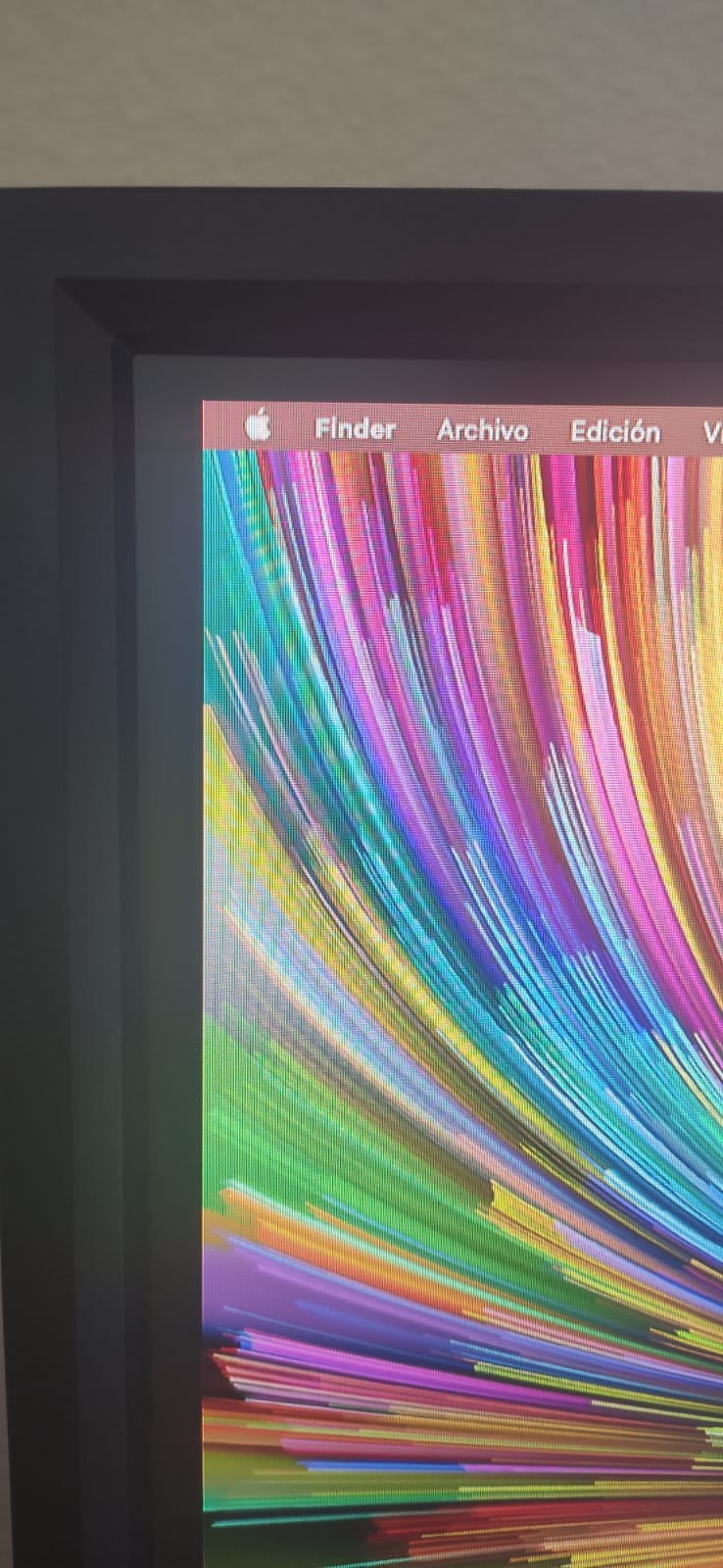Open the Edición menu
Image resolution: width=723 pixels, height=1568 pixels.
(615, 431)
